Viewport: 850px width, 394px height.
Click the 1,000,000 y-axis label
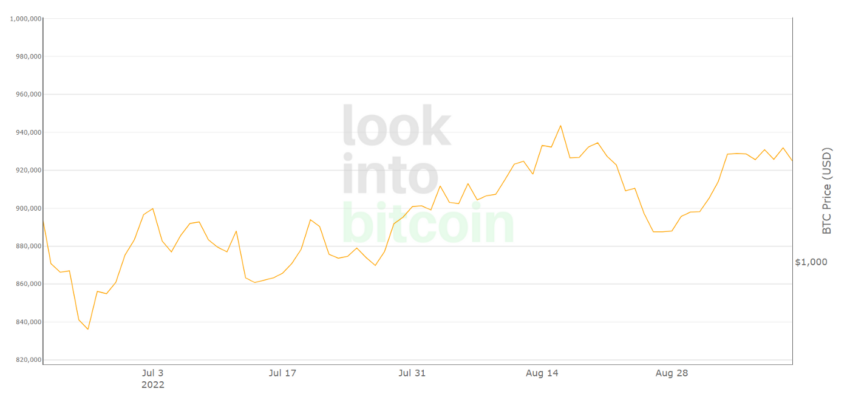25,19
